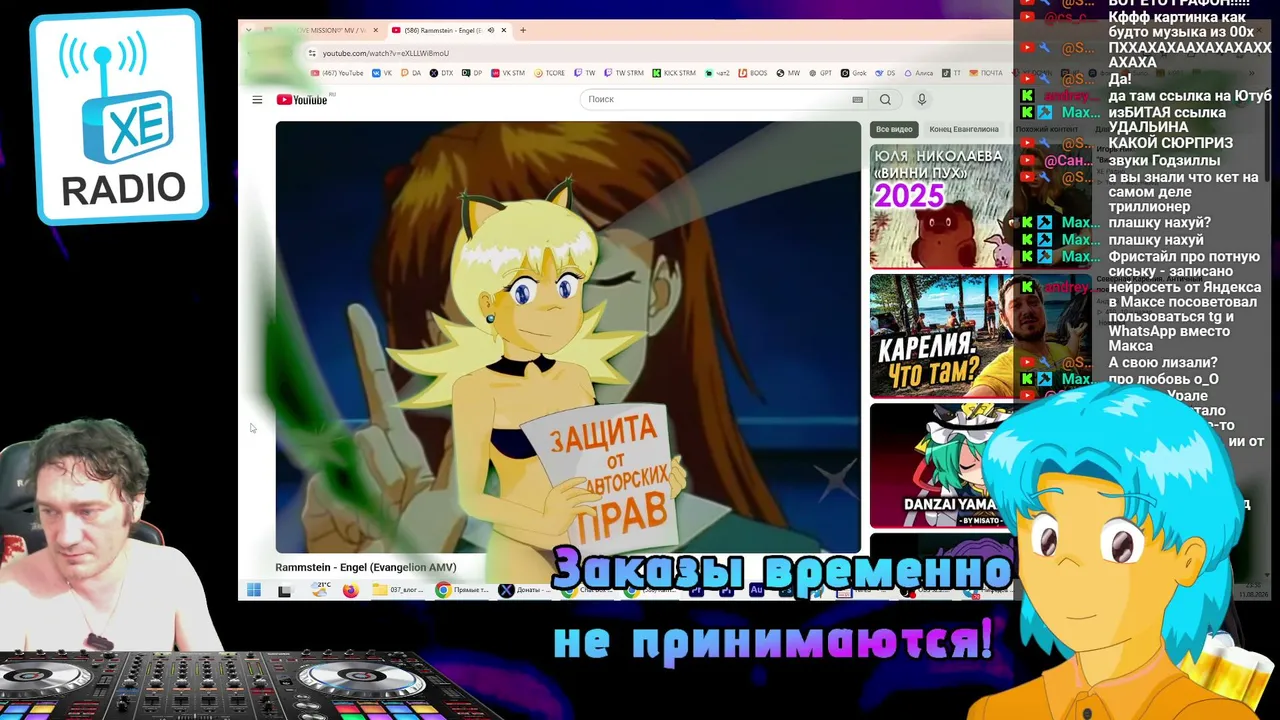
Task: Open the DS bookmark
Action: click(884, 73)
